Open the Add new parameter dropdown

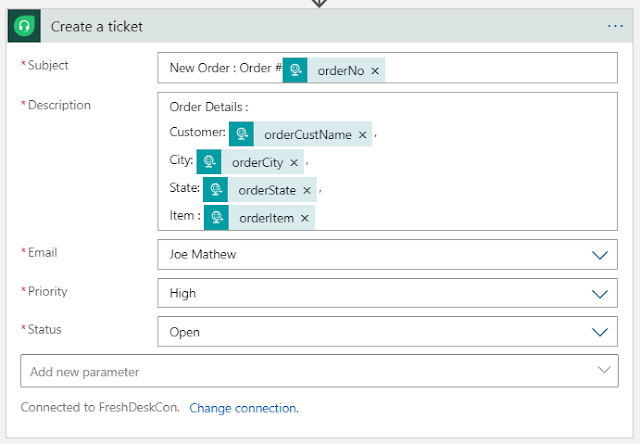click(604, 370)
